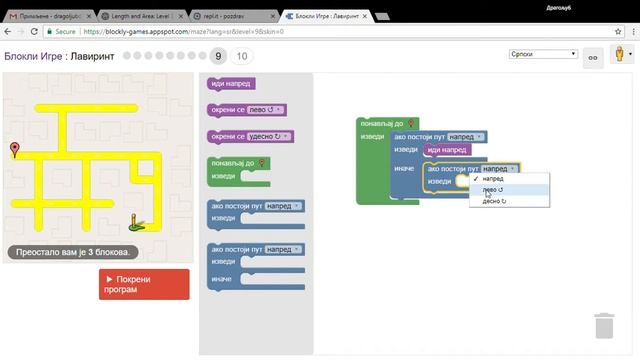Screen dimensions: 640x360
Task: Close the Блокли Игре tab
Action: click(364, 16)
